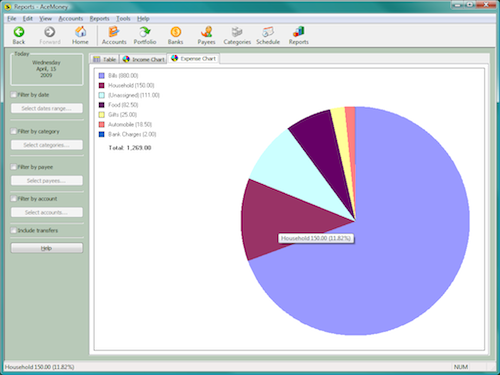500x375 pixels.
Task: Open the Schedule toolbar icon
Action: click(x=268, y=32)
